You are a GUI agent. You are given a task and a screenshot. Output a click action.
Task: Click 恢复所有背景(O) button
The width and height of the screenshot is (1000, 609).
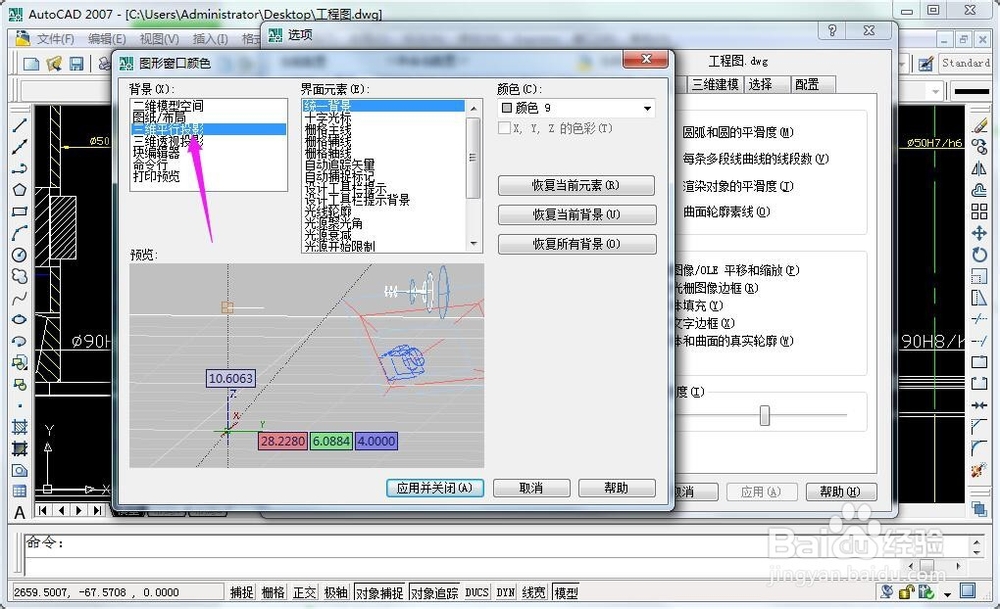click(577, 244)
